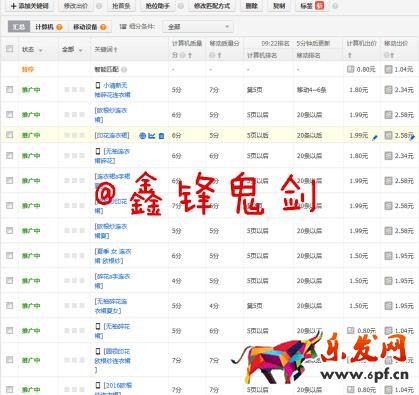Click the phone icon before 小清新无袖碎花连衣裙

point(98,85)
